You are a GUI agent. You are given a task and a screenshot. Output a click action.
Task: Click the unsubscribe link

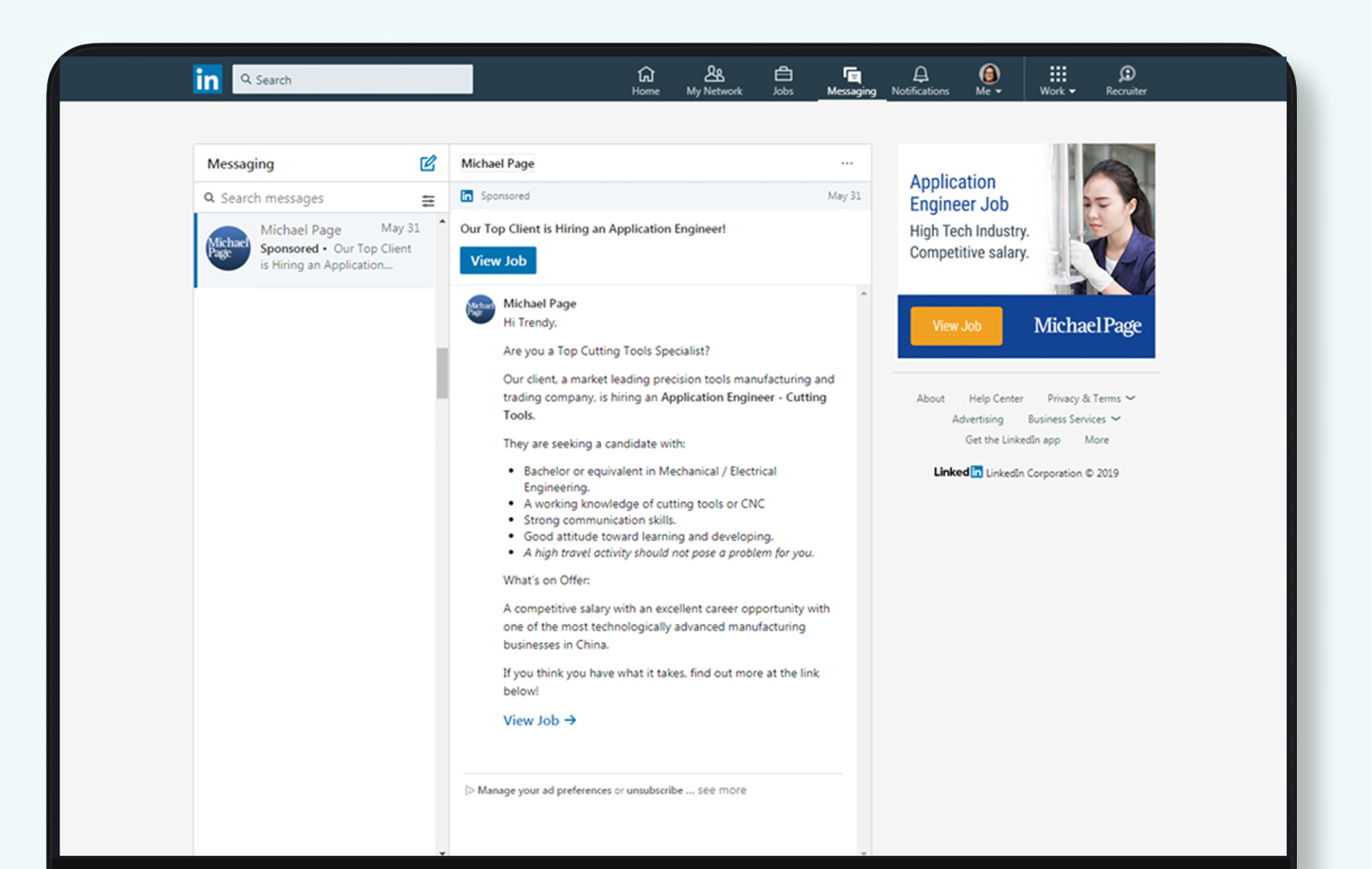[x=654, y=790]
